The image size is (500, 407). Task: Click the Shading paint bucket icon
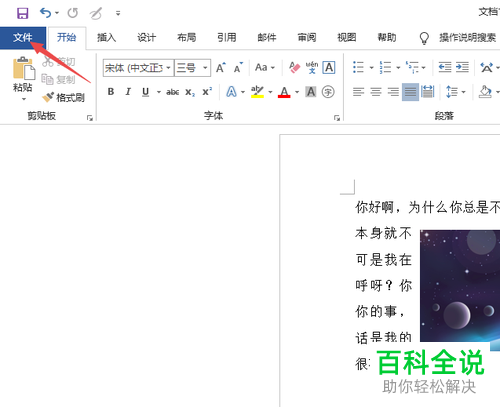(485, 92)
